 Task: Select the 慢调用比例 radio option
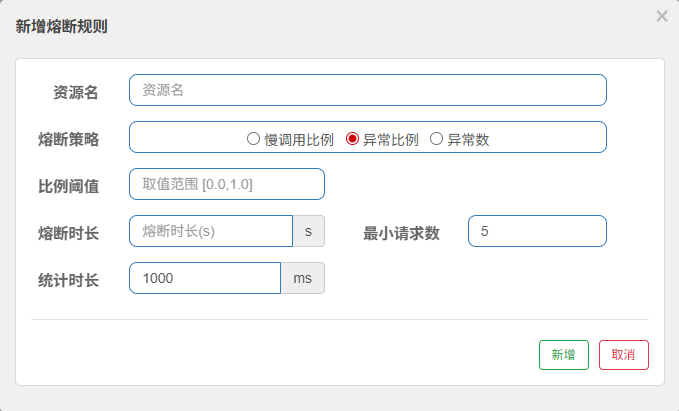254,139
